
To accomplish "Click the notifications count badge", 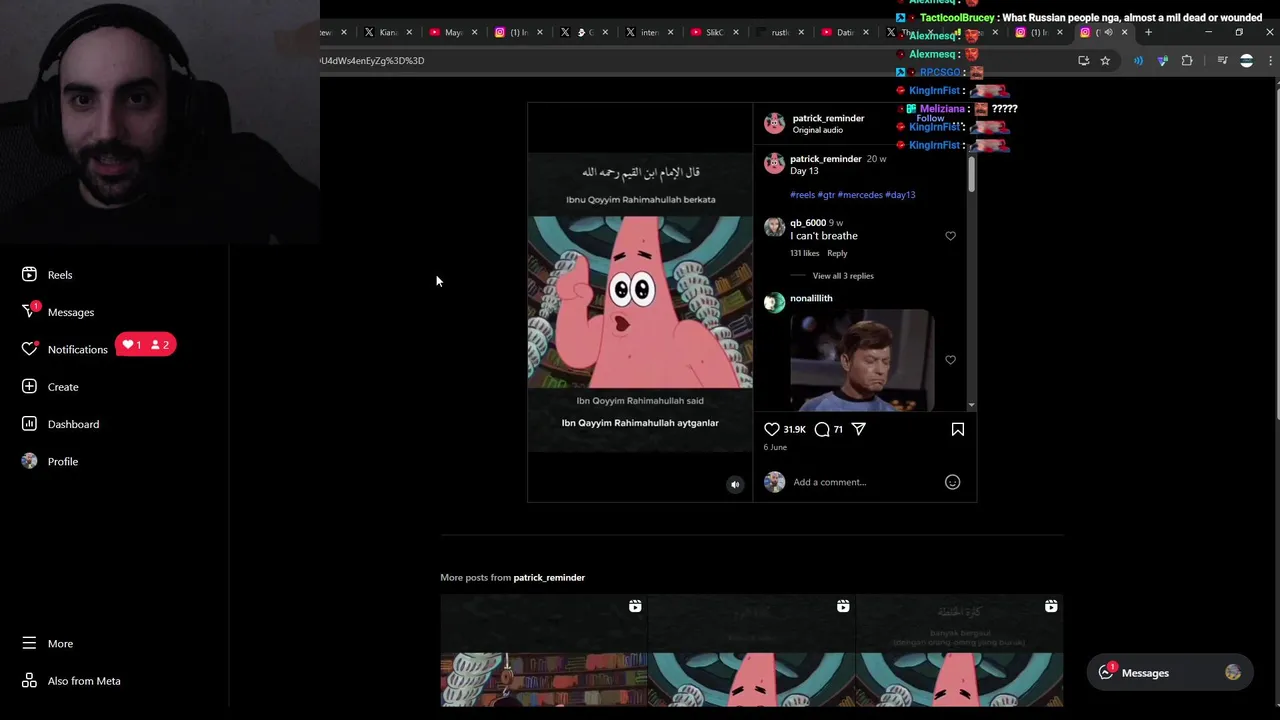I will [146, 345].
